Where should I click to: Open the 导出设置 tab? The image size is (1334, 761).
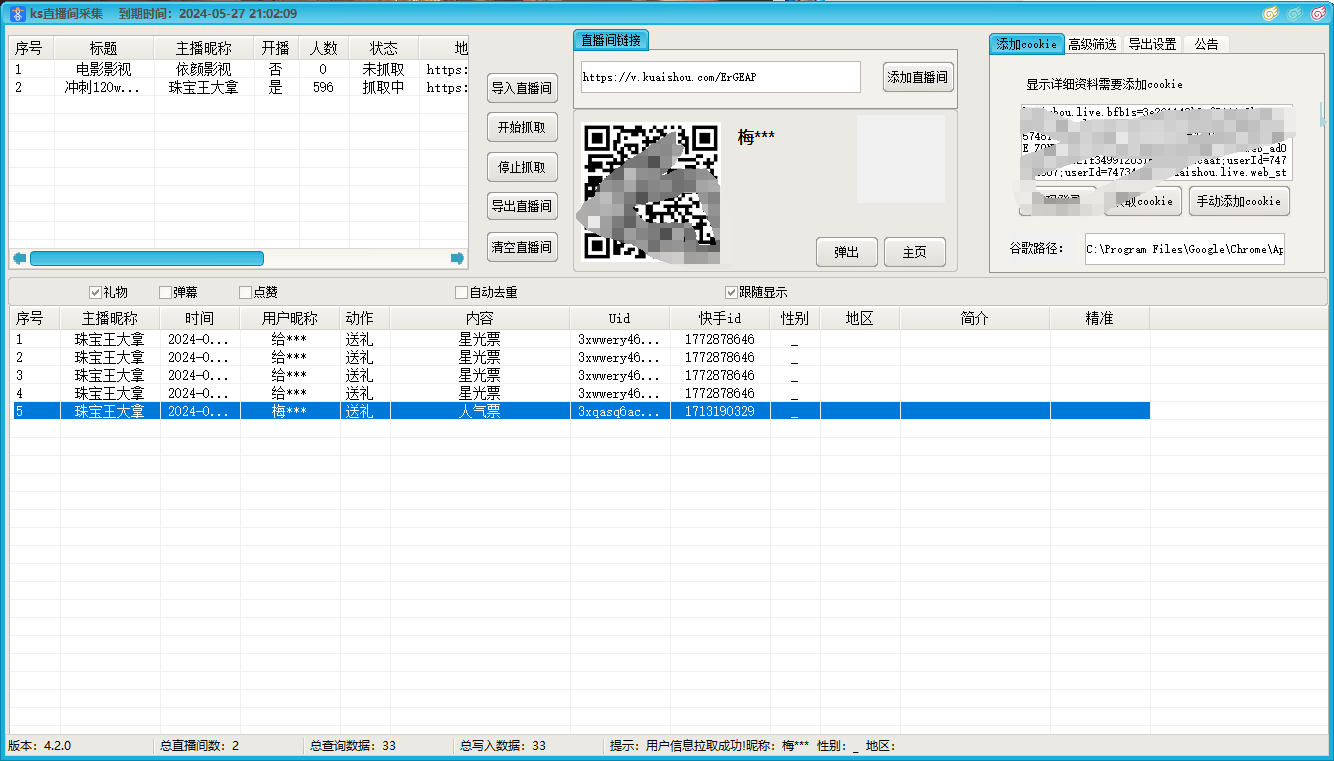pos(1152,44)
